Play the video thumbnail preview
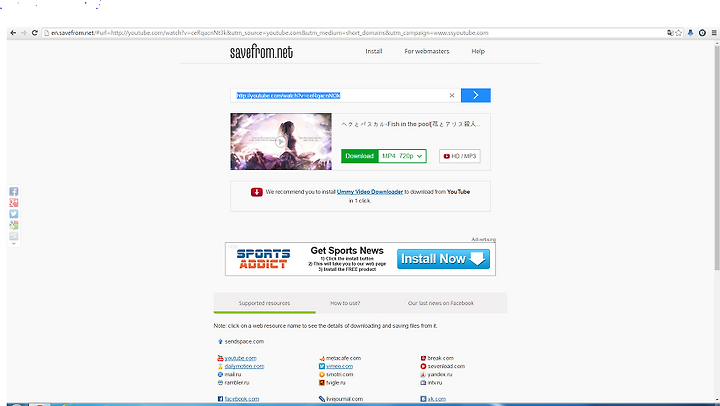This screenshot has height=406, width=720. pos(281,141)
